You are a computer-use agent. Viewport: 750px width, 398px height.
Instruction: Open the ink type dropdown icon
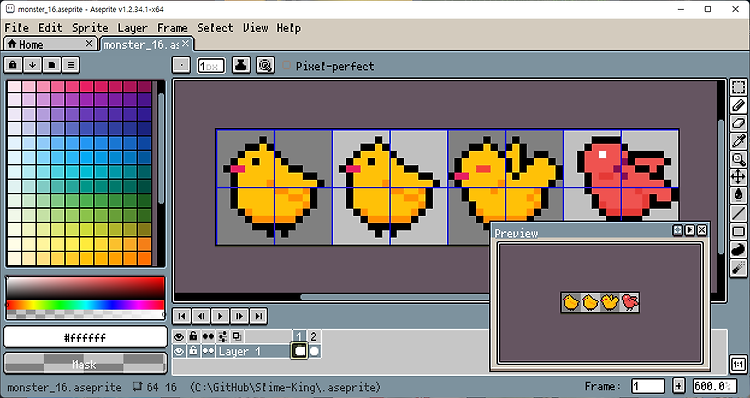tap(241, 65)
